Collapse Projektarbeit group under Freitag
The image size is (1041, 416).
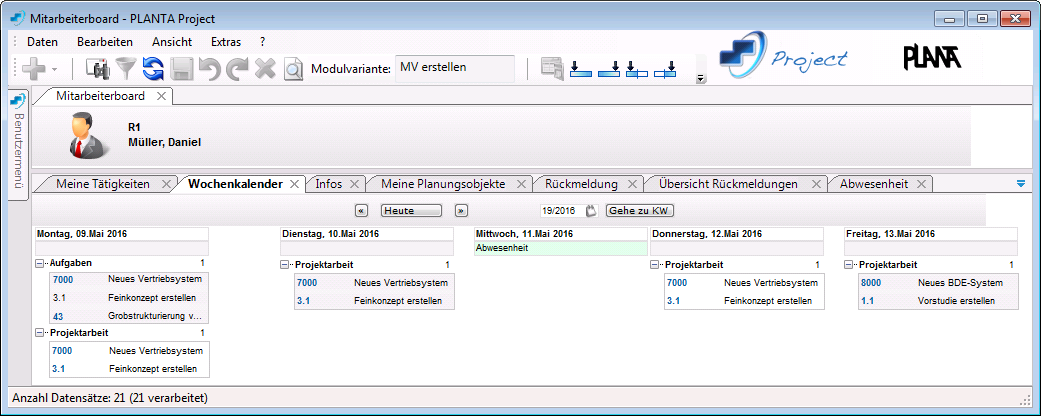click(x=850, y=265)
